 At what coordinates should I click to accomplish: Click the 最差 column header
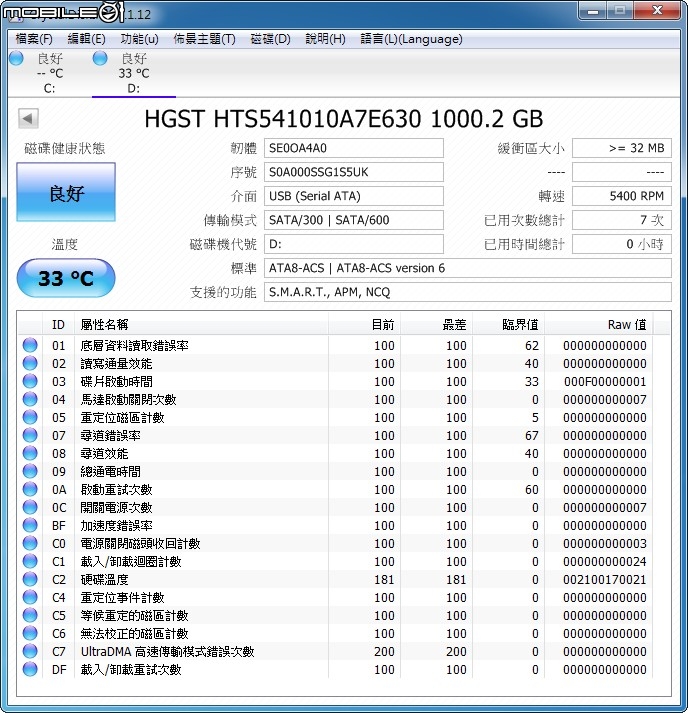click(x=437, y=324)
